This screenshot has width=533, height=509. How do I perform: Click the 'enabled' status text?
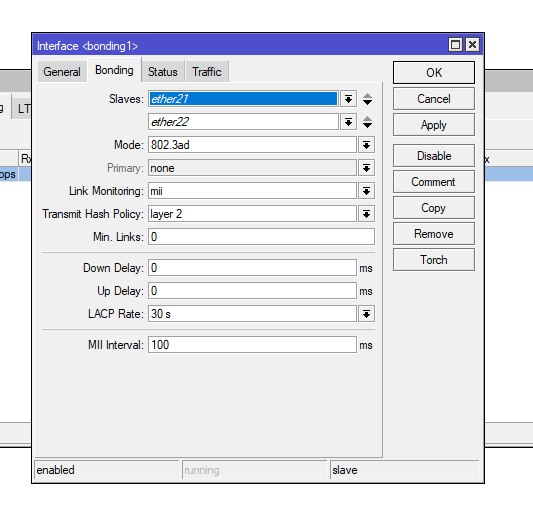coord(55,470)
